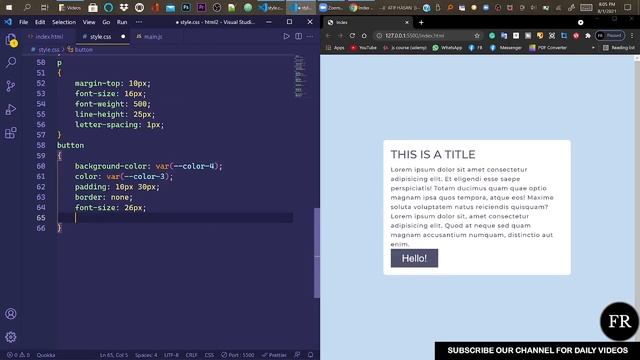
Task: Click the code minimap in the editor
Action: [x=299, y=76]
